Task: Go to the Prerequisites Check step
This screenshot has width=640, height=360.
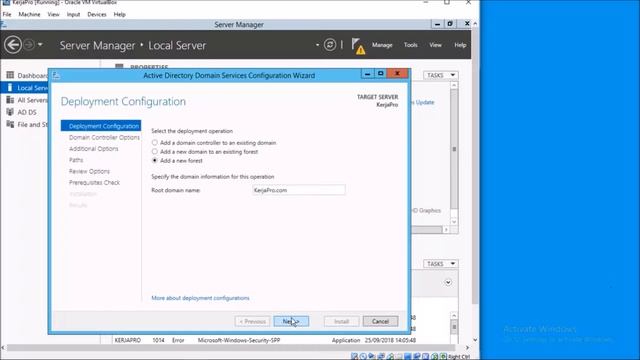Action: 94,182
